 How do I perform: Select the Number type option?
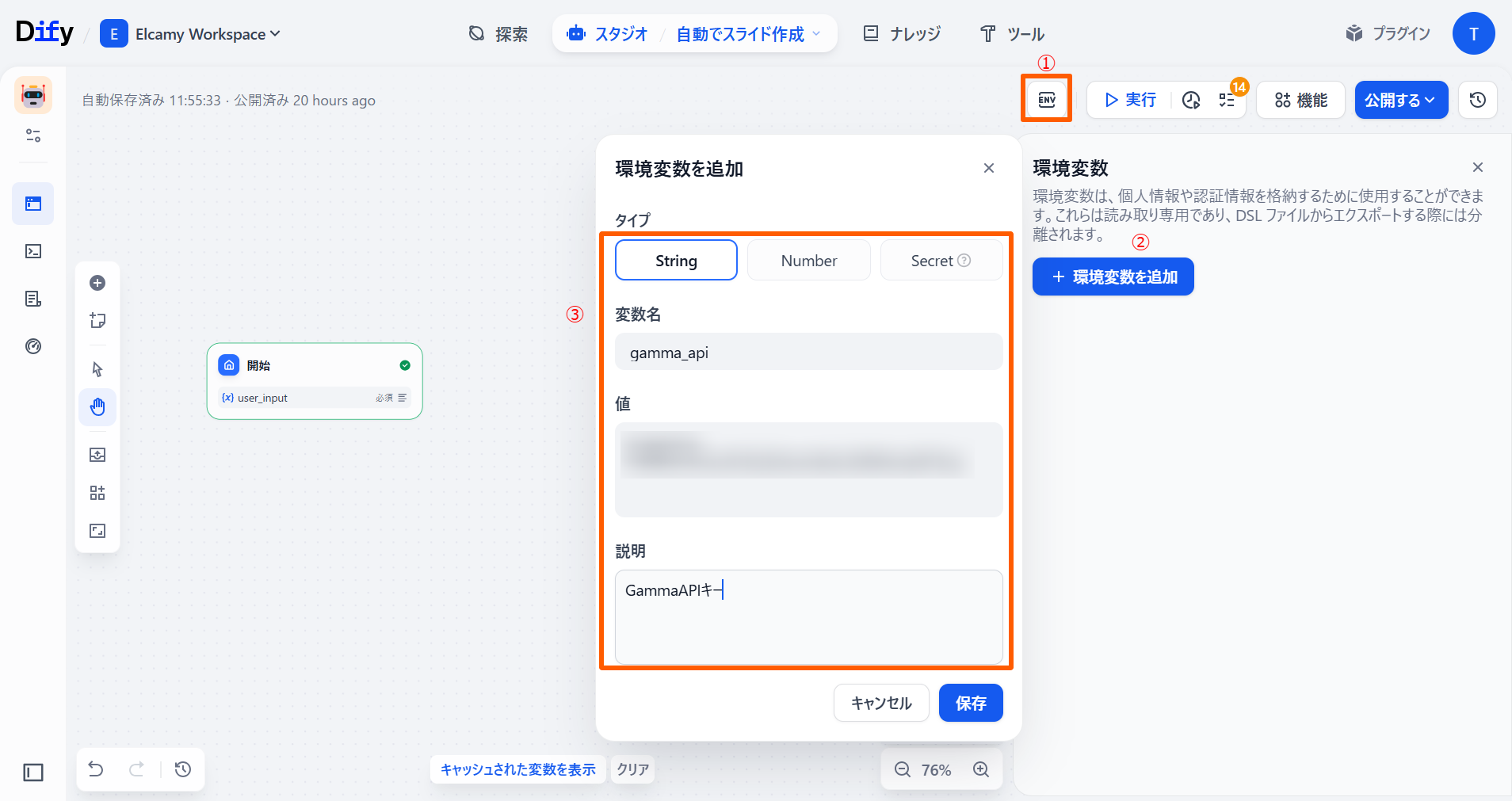coord(808,261)
